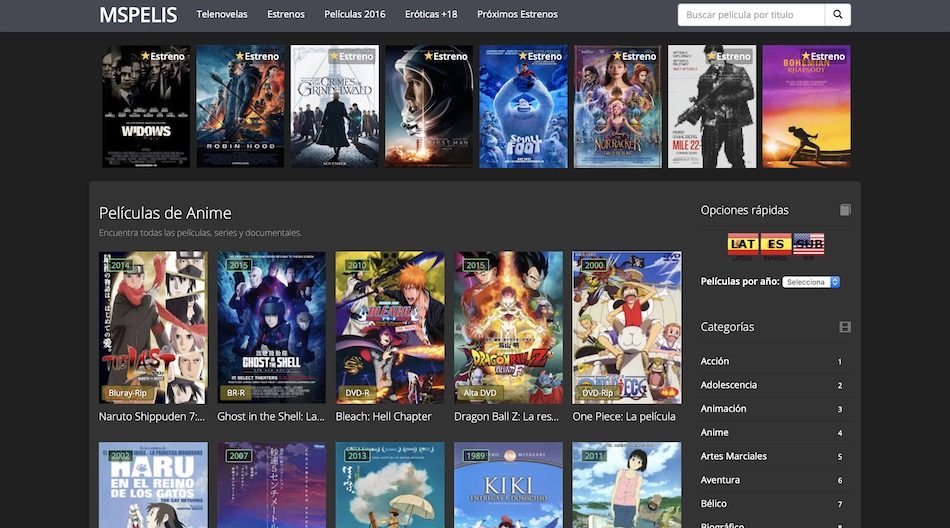Choose the Anime category link
The height and width of the screenshot is (528, 950).
pyautogui.click(x=715, y=433)
